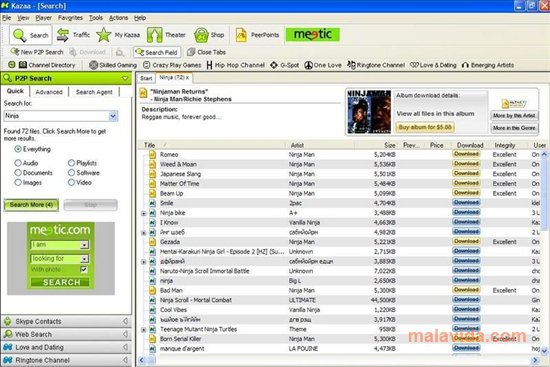
Task: Close all tabs with Close Tabs
Action: (206, 52)
